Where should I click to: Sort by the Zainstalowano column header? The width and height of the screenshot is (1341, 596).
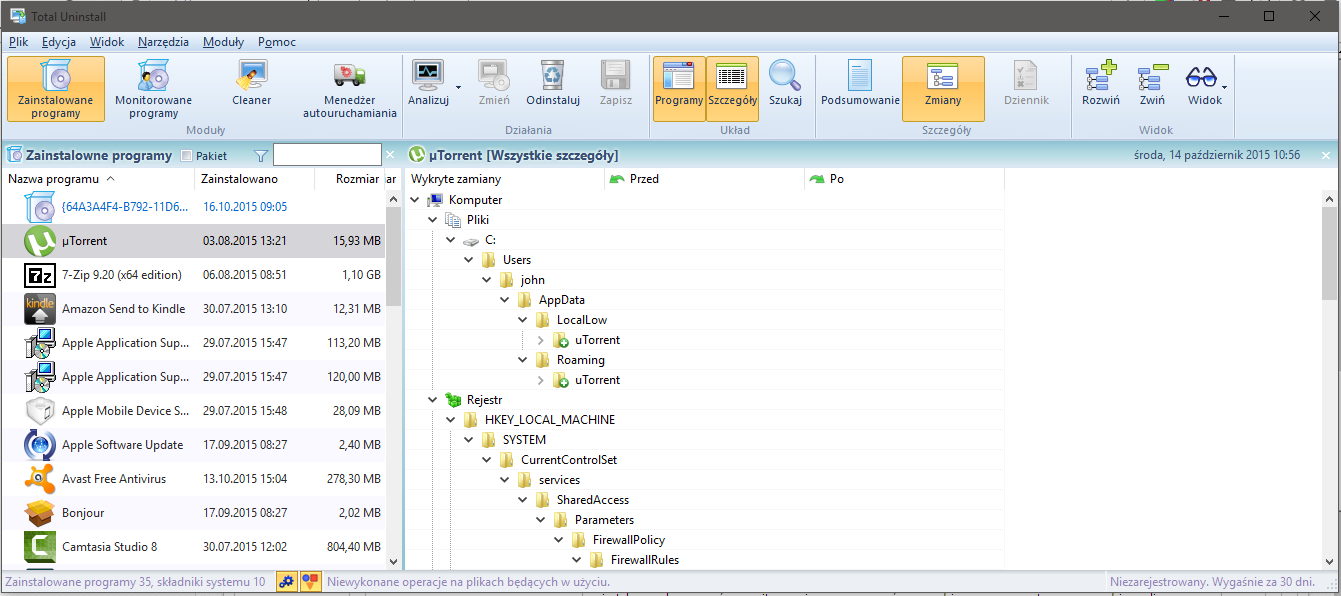click(254, 179)
